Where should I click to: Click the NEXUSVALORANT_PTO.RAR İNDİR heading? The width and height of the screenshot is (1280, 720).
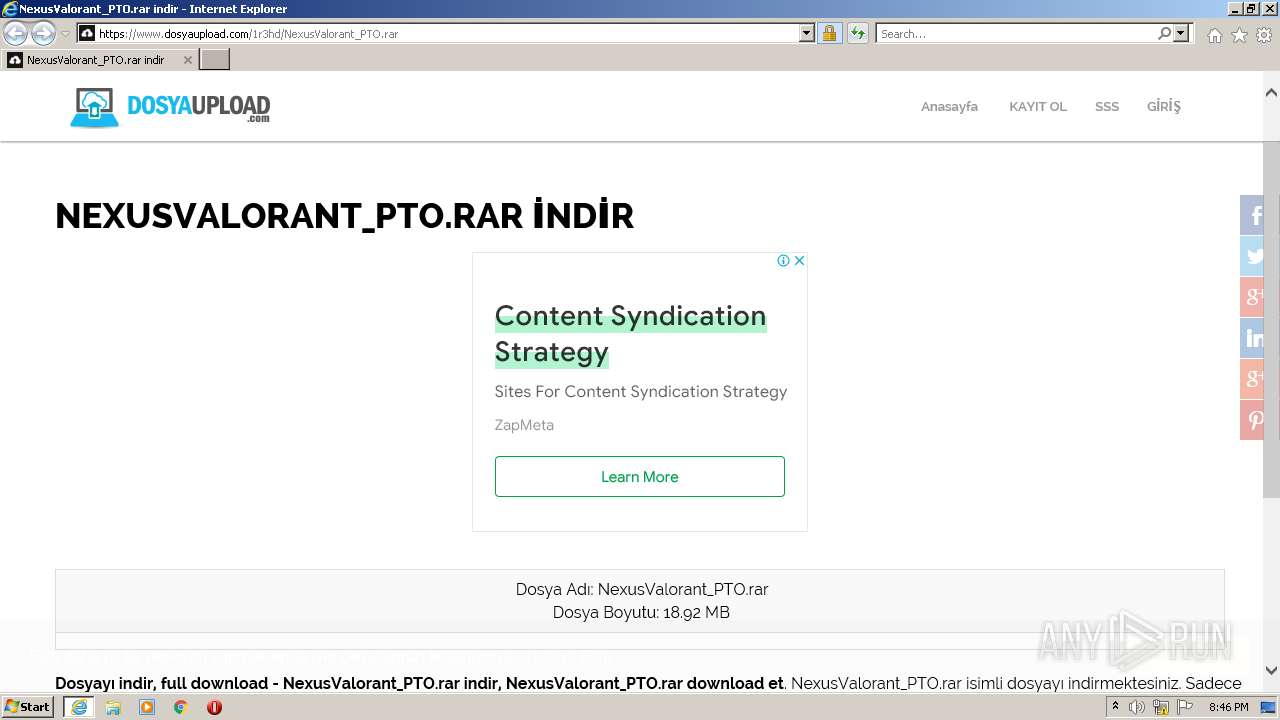point(345,215)
